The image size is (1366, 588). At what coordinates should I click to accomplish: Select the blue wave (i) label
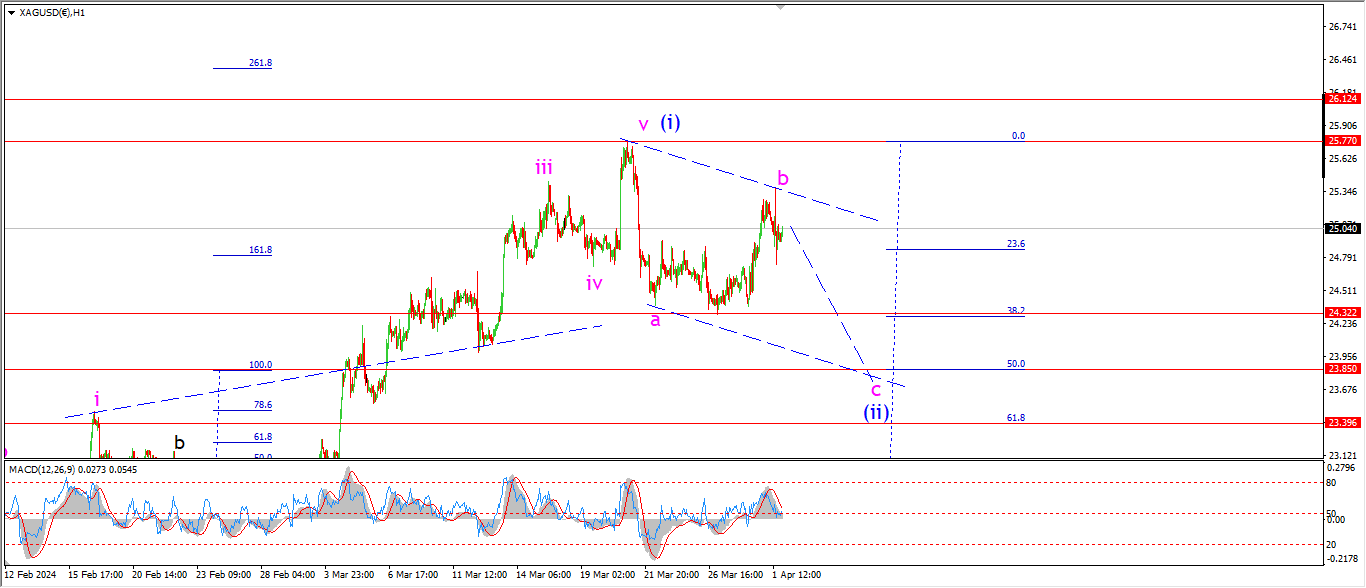(x=670, y=123)
